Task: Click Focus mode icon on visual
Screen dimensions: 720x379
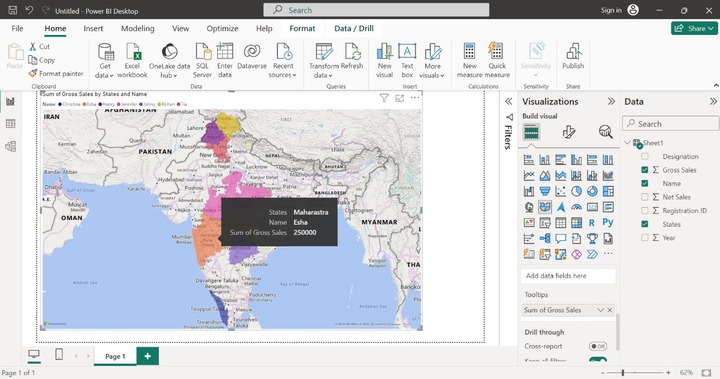Action: [399, 98]
